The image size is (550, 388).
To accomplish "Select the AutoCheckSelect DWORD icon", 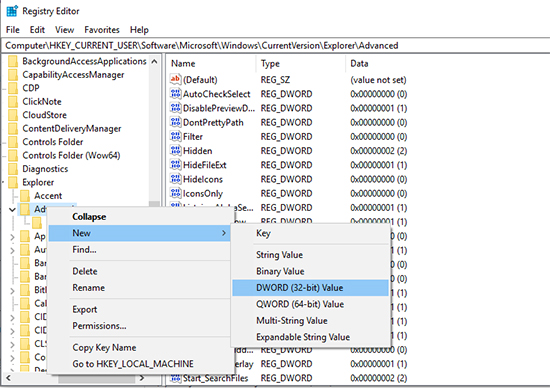I will pyautogui.click(x=175, y=94).
